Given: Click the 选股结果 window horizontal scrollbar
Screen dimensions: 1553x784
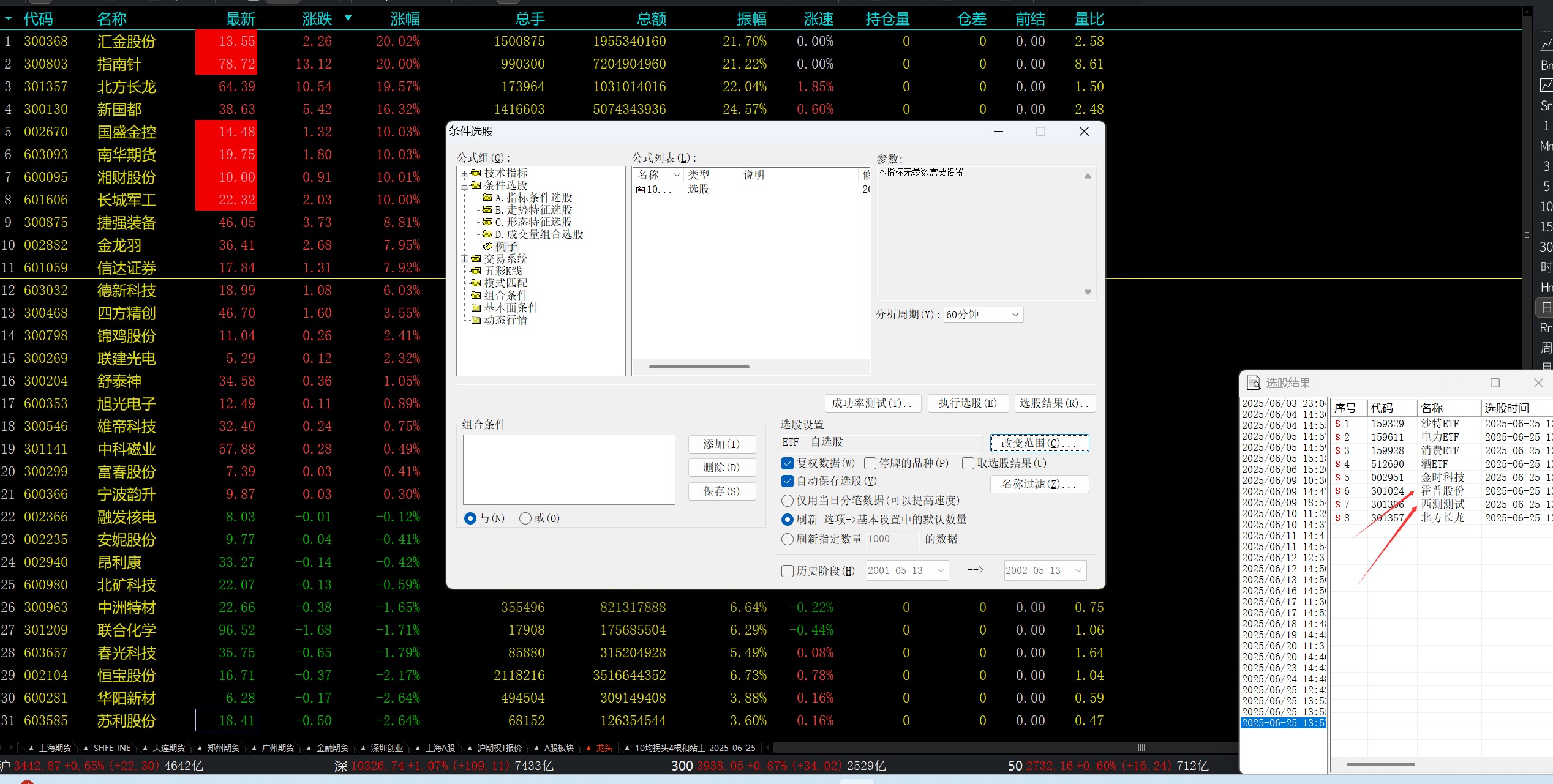Looking at the screenshot, I should 1380,764.
